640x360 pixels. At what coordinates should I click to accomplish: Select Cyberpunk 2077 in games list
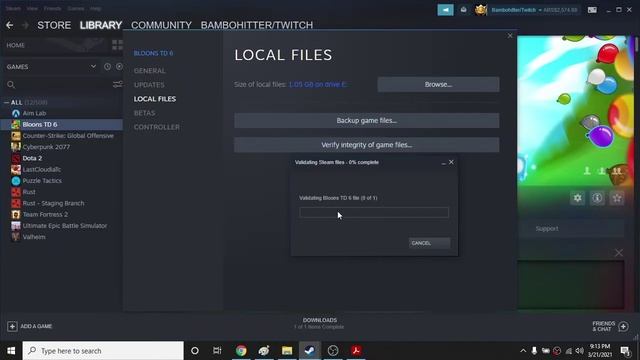[46, 147]
